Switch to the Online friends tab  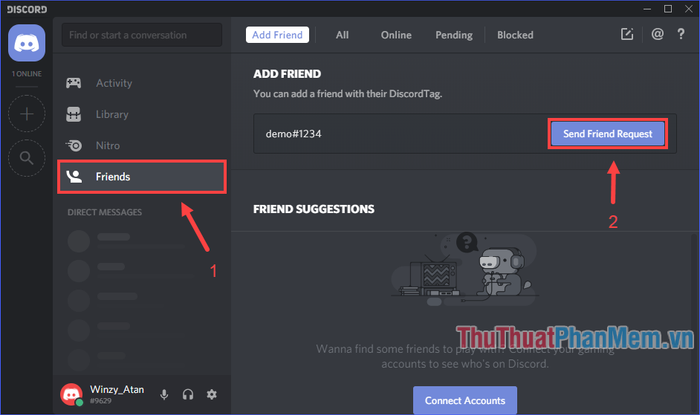tap(396, 35)
